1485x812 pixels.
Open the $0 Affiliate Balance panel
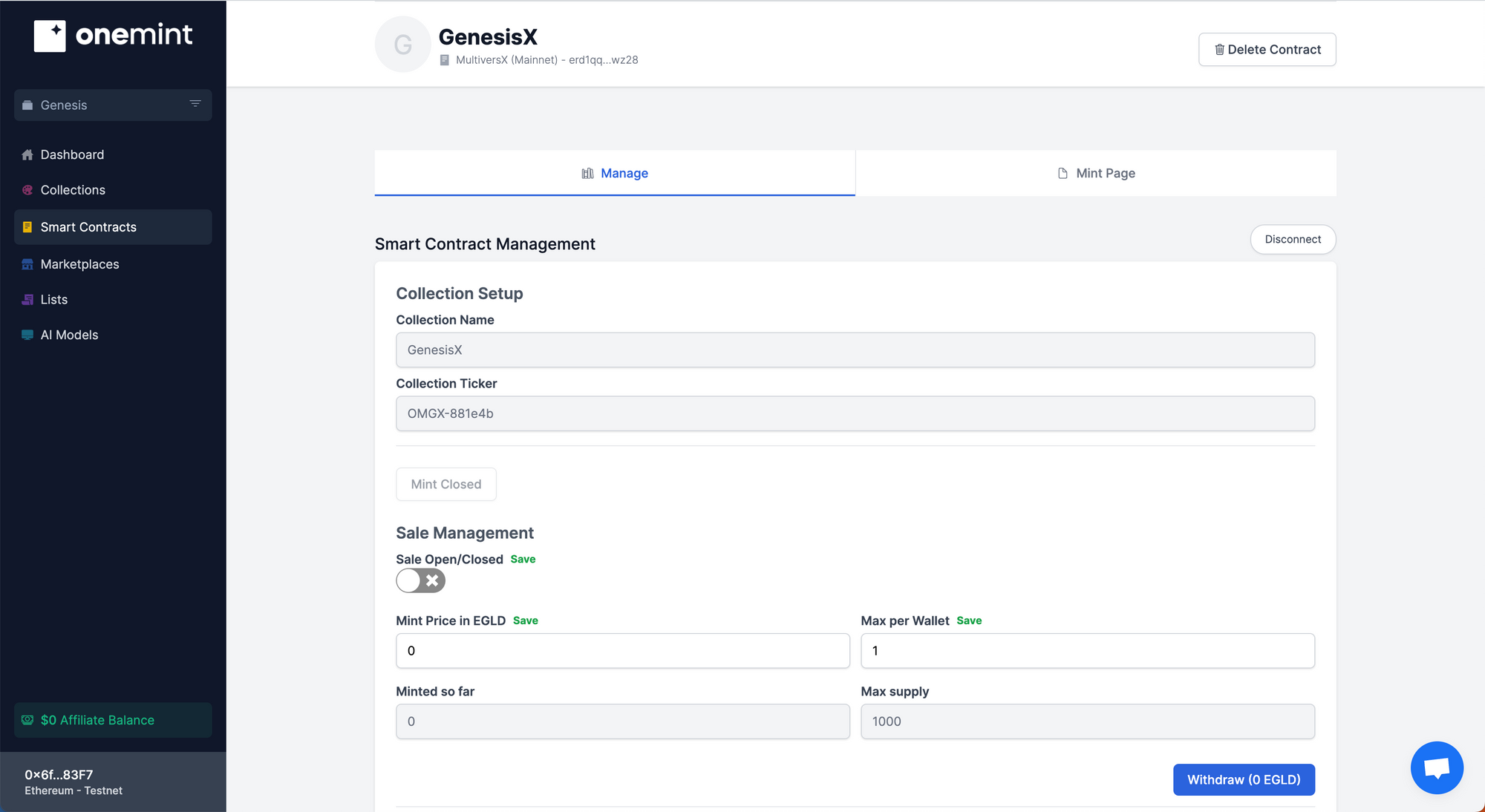[113, 720]
